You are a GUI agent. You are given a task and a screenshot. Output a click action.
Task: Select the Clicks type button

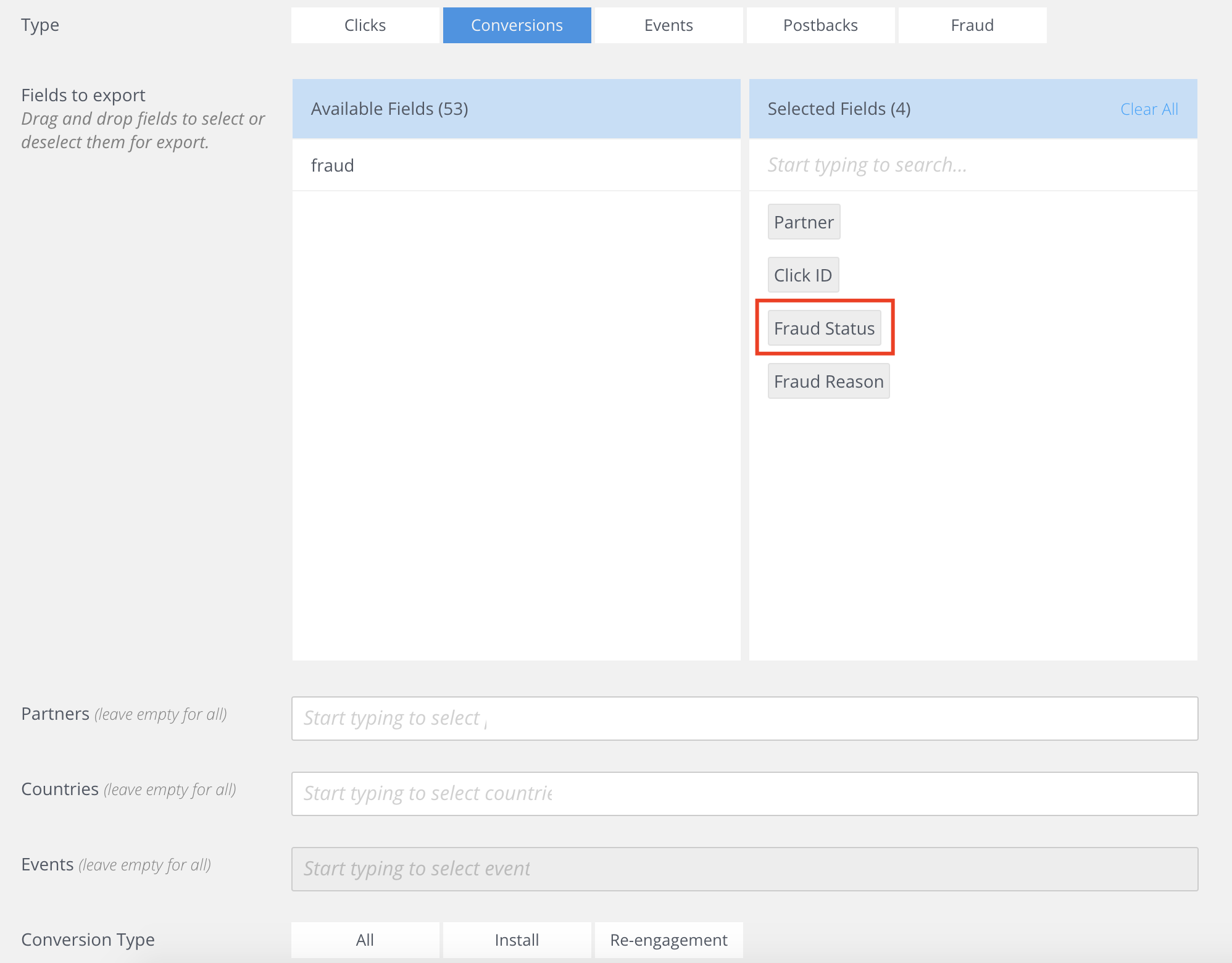(365, 25)
